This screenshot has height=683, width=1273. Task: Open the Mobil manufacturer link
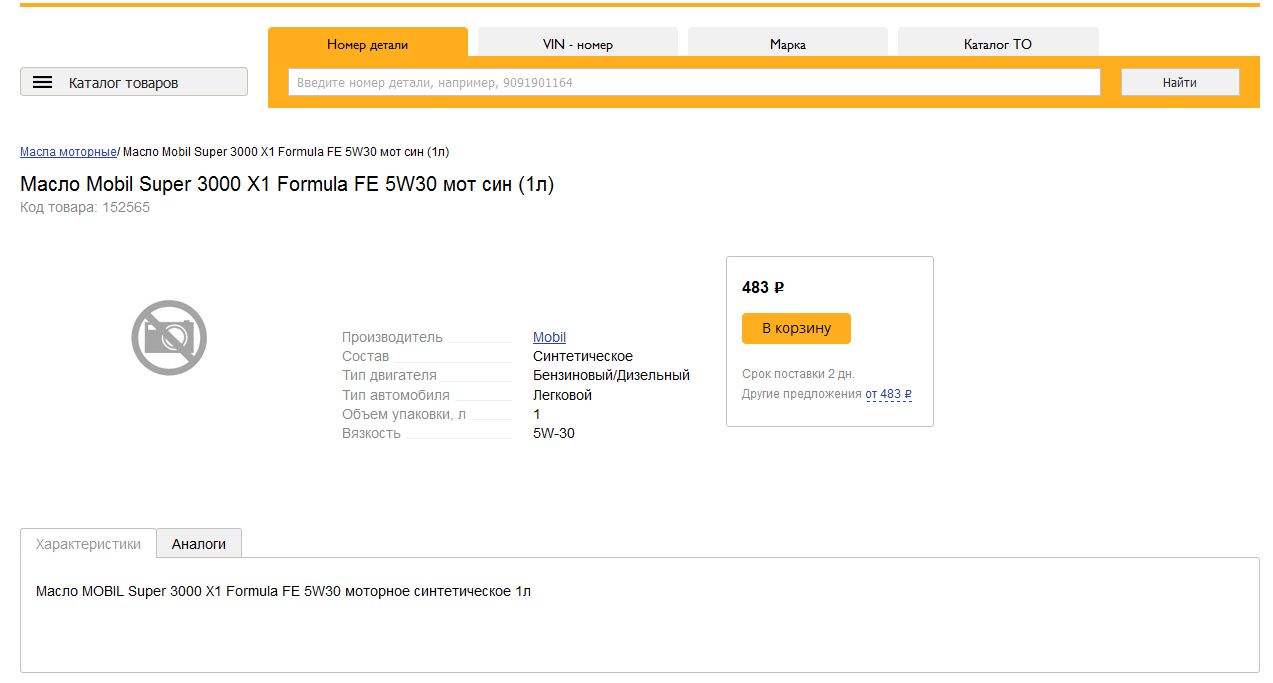549,338
